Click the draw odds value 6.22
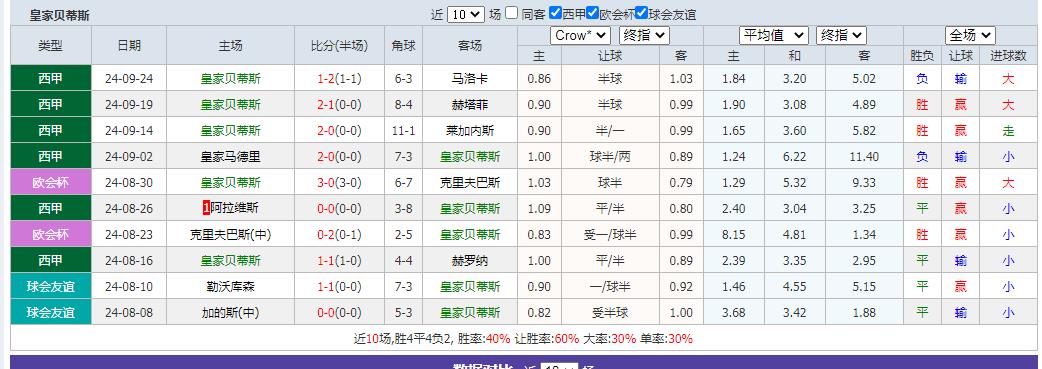Image resolution: width=1042 pixels, height=369 pixels. [x=794, y=157]
